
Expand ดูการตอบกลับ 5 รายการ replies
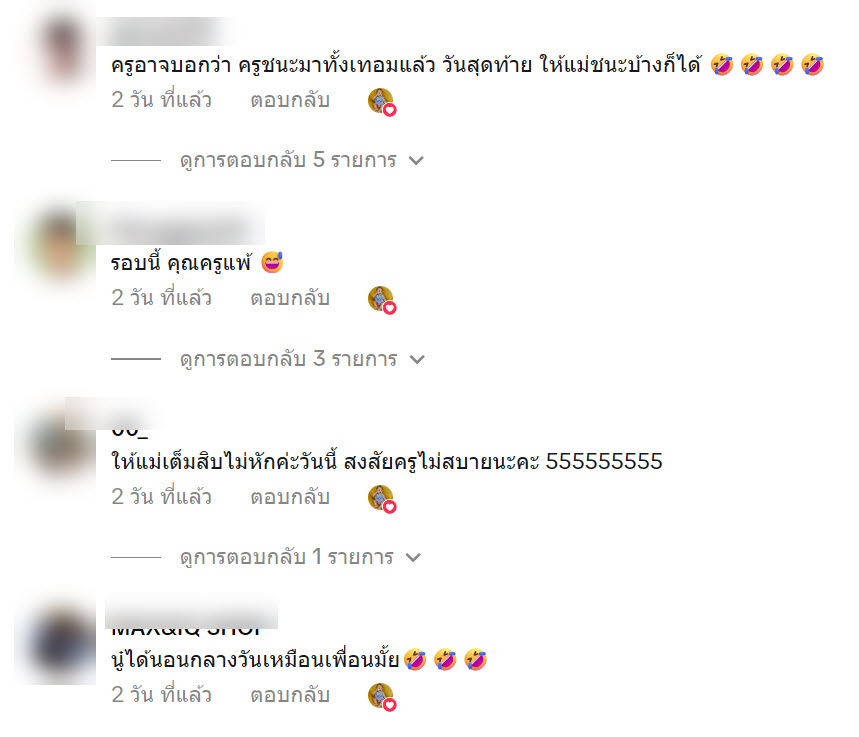pos(288,161)
